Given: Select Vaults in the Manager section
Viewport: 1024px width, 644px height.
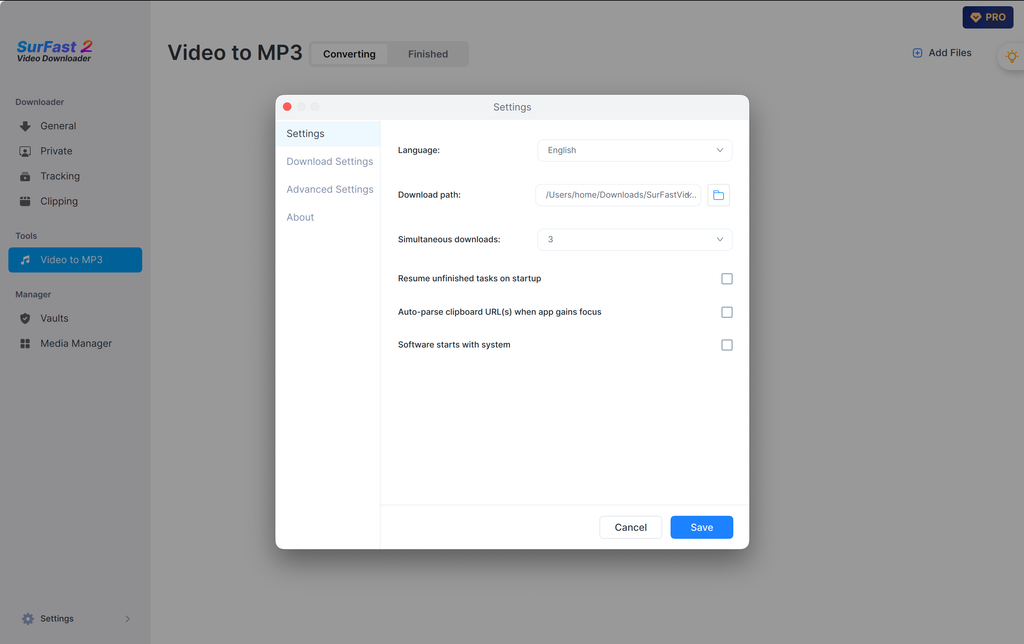Looking at the screenshot, I should (54, 319).
